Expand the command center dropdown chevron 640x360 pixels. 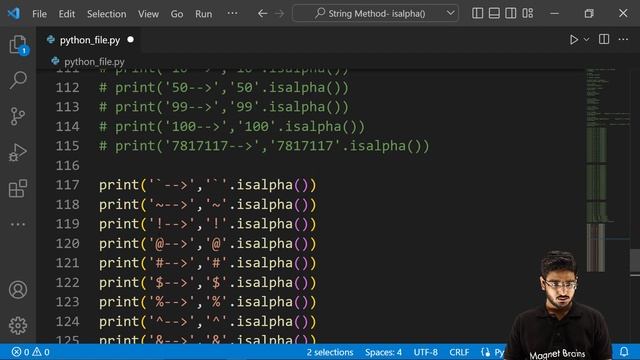pos(450,13)
